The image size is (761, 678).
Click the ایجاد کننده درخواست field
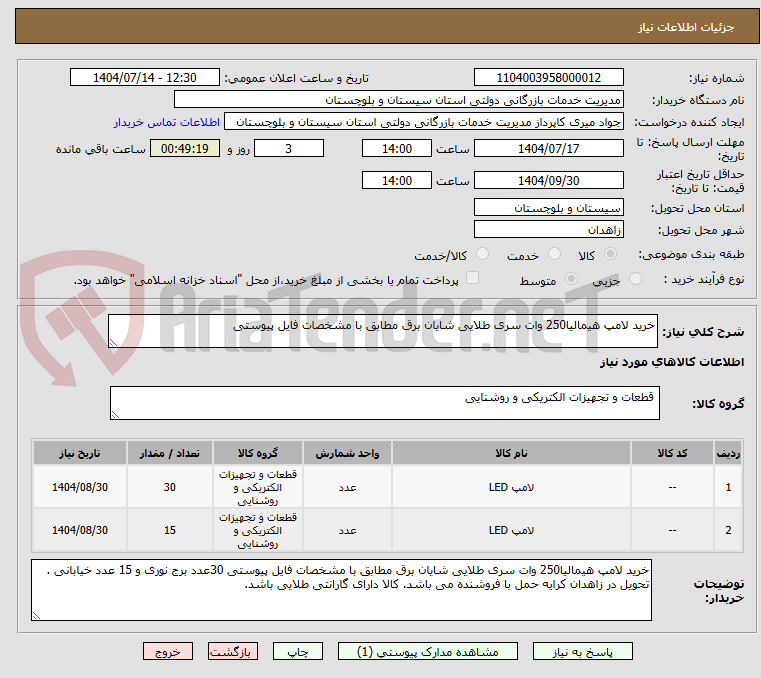(424, 122)
